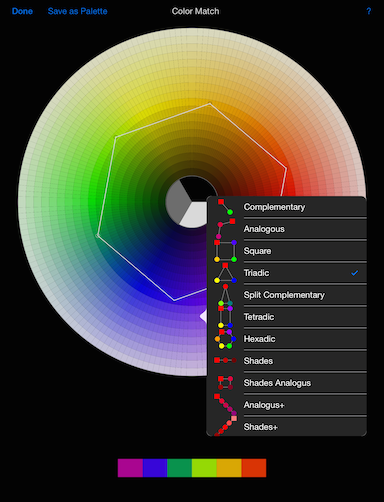Click the hexagon vertex on teal-blue

pyautogui.click(x=97, y=236)
